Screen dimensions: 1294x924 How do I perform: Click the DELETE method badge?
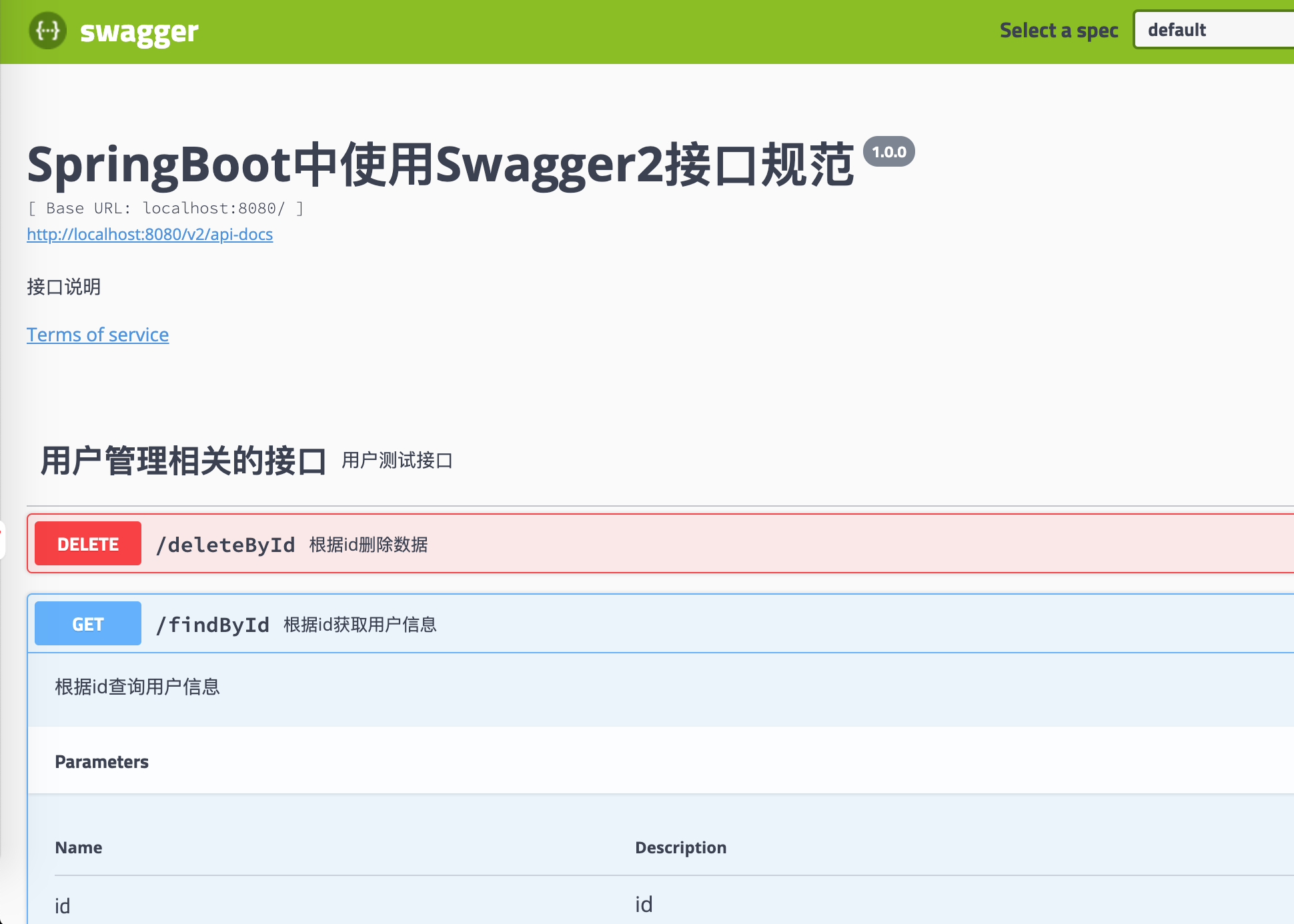point(88,544)
